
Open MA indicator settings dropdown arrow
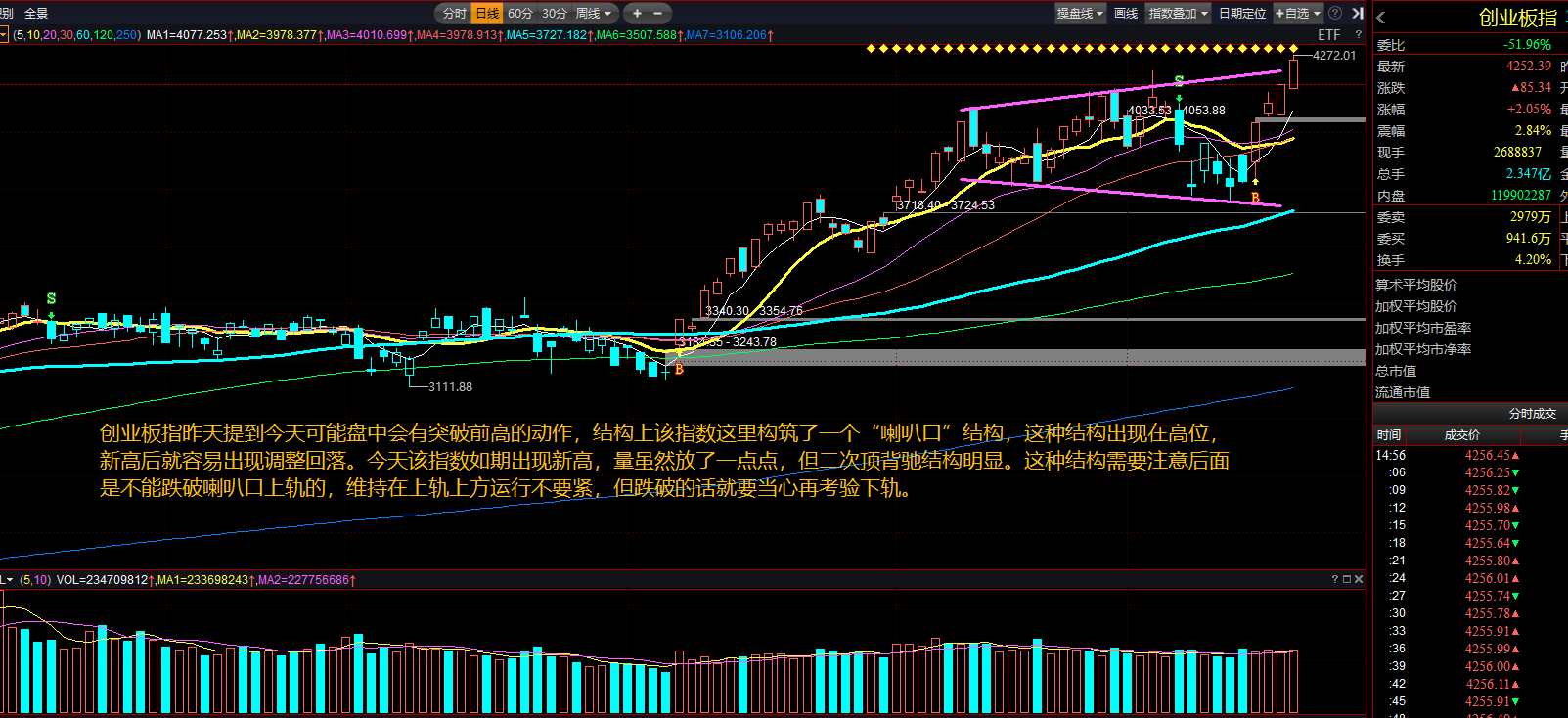coord(5,35)
